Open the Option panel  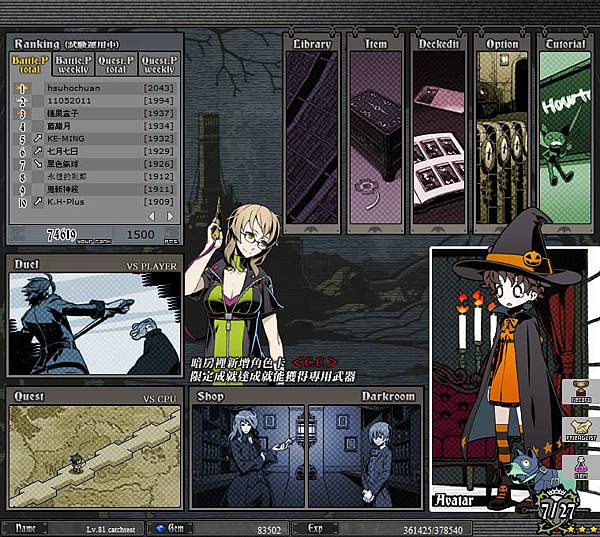pos(502,134)
